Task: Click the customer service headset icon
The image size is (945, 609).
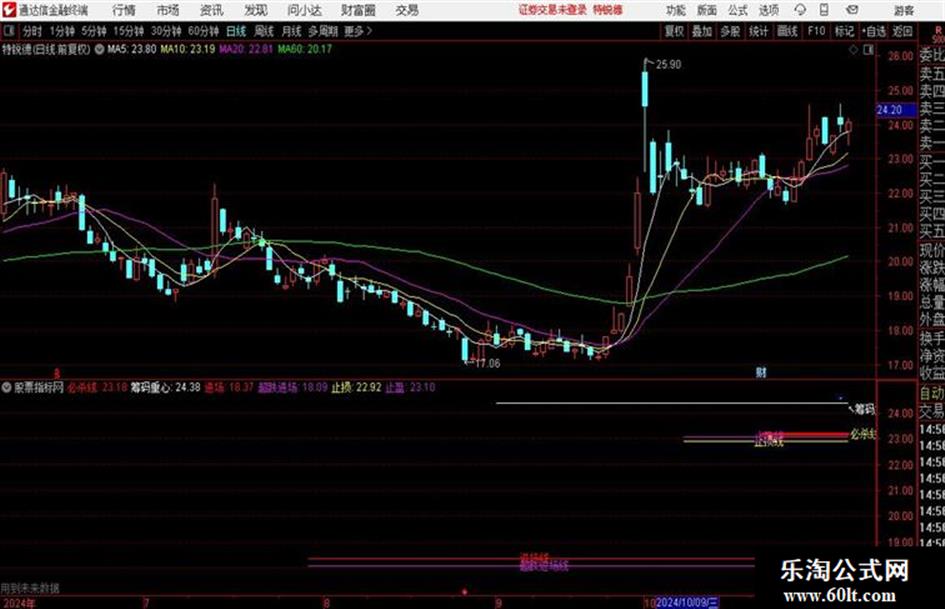Action: tap(800, 10)
